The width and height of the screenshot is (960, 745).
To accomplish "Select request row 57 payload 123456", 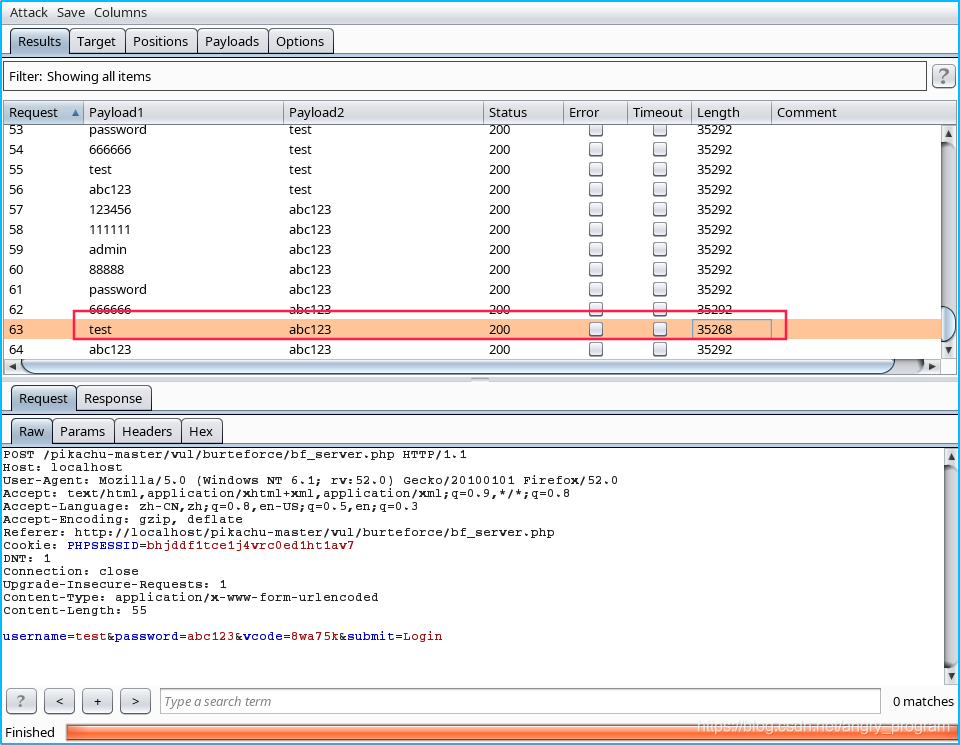I will (x=472, y=209).
